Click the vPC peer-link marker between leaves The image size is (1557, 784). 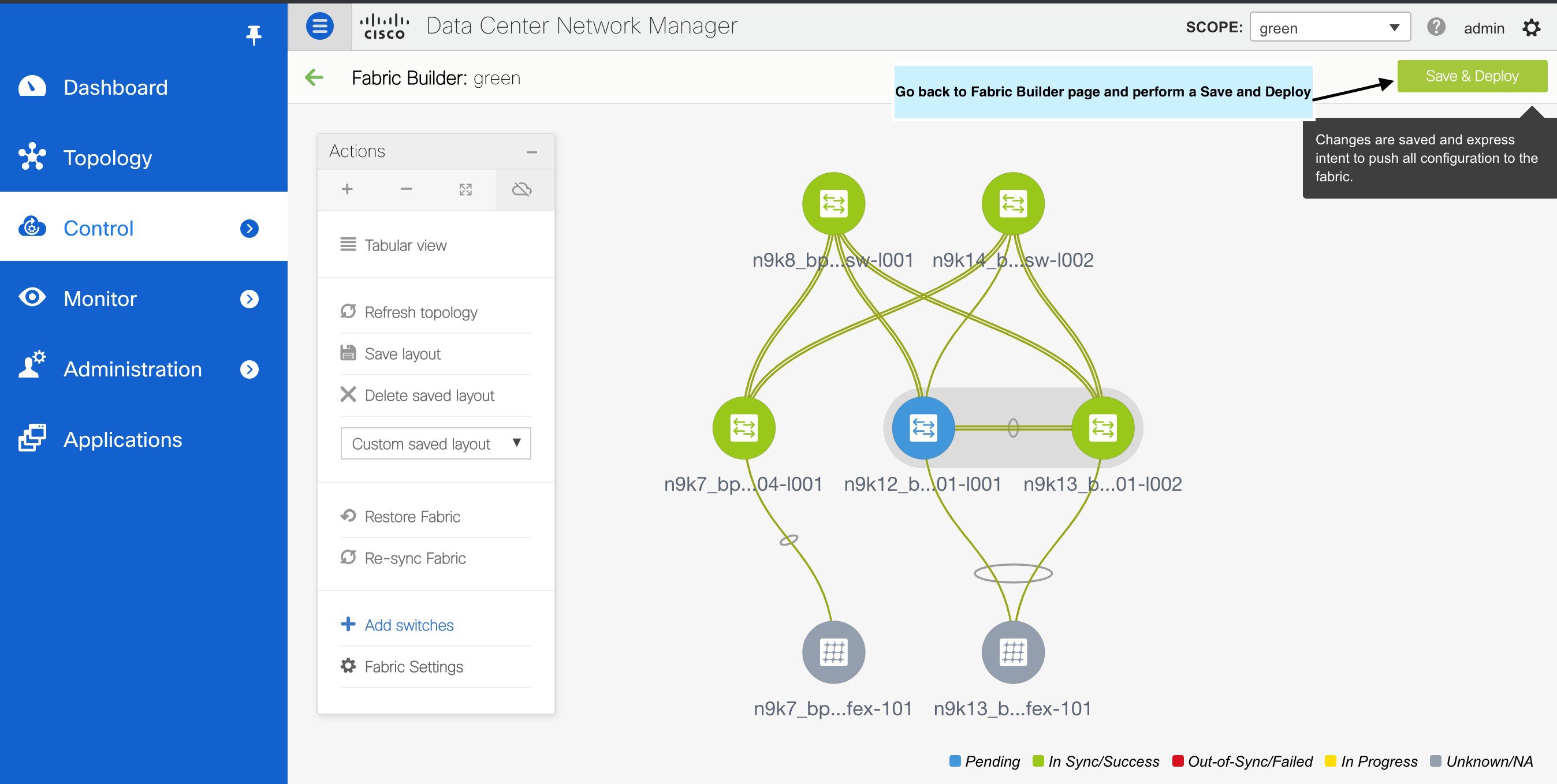pyautogui.click(x=1014, y=428)
